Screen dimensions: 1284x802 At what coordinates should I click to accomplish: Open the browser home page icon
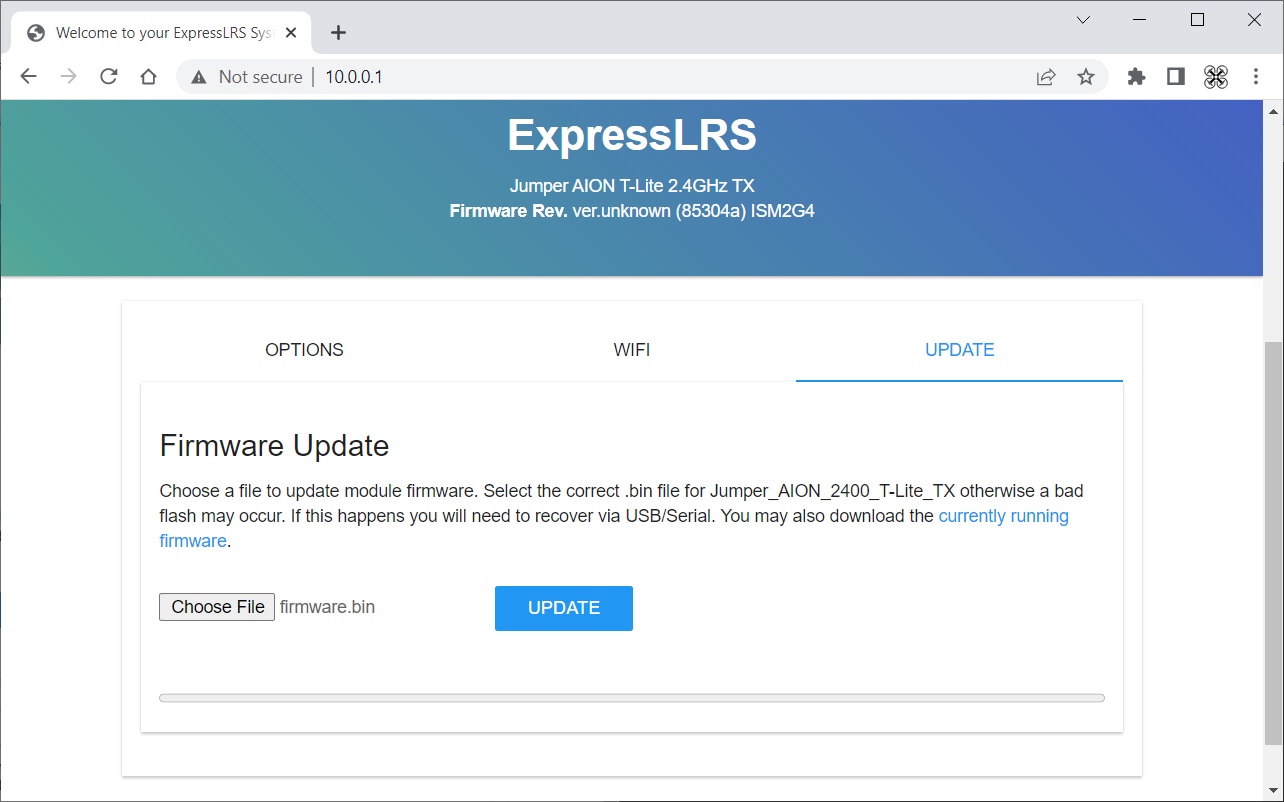148,77
